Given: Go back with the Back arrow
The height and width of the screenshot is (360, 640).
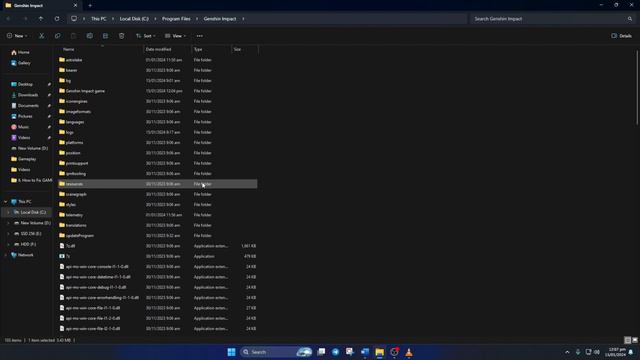Looking at the screenshot, I should (8, 19).
